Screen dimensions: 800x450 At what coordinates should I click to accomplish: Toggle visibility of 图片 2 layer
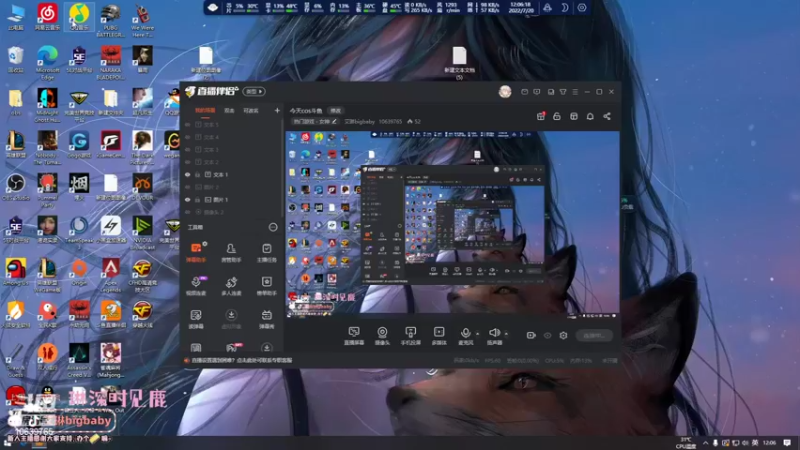click(187, 187)
